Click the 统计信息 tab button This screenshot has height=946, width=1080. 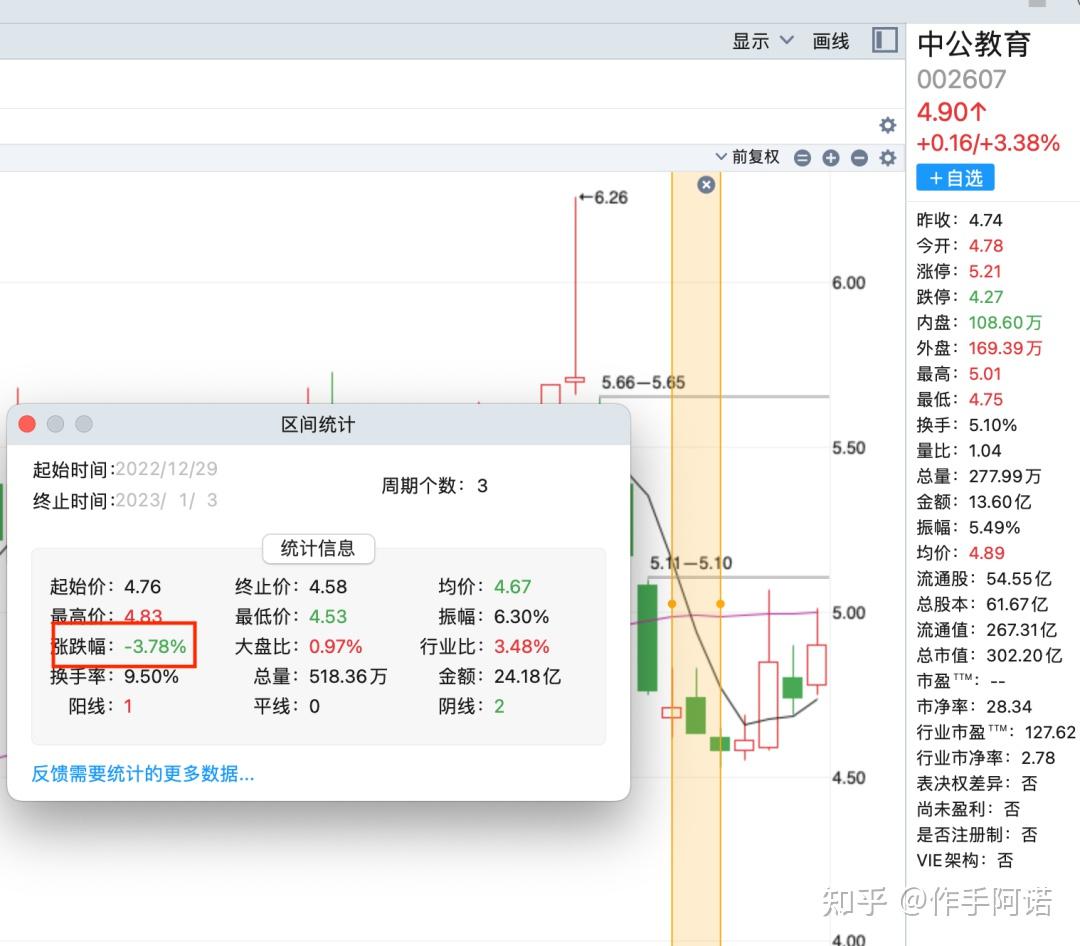coord(318,548)
